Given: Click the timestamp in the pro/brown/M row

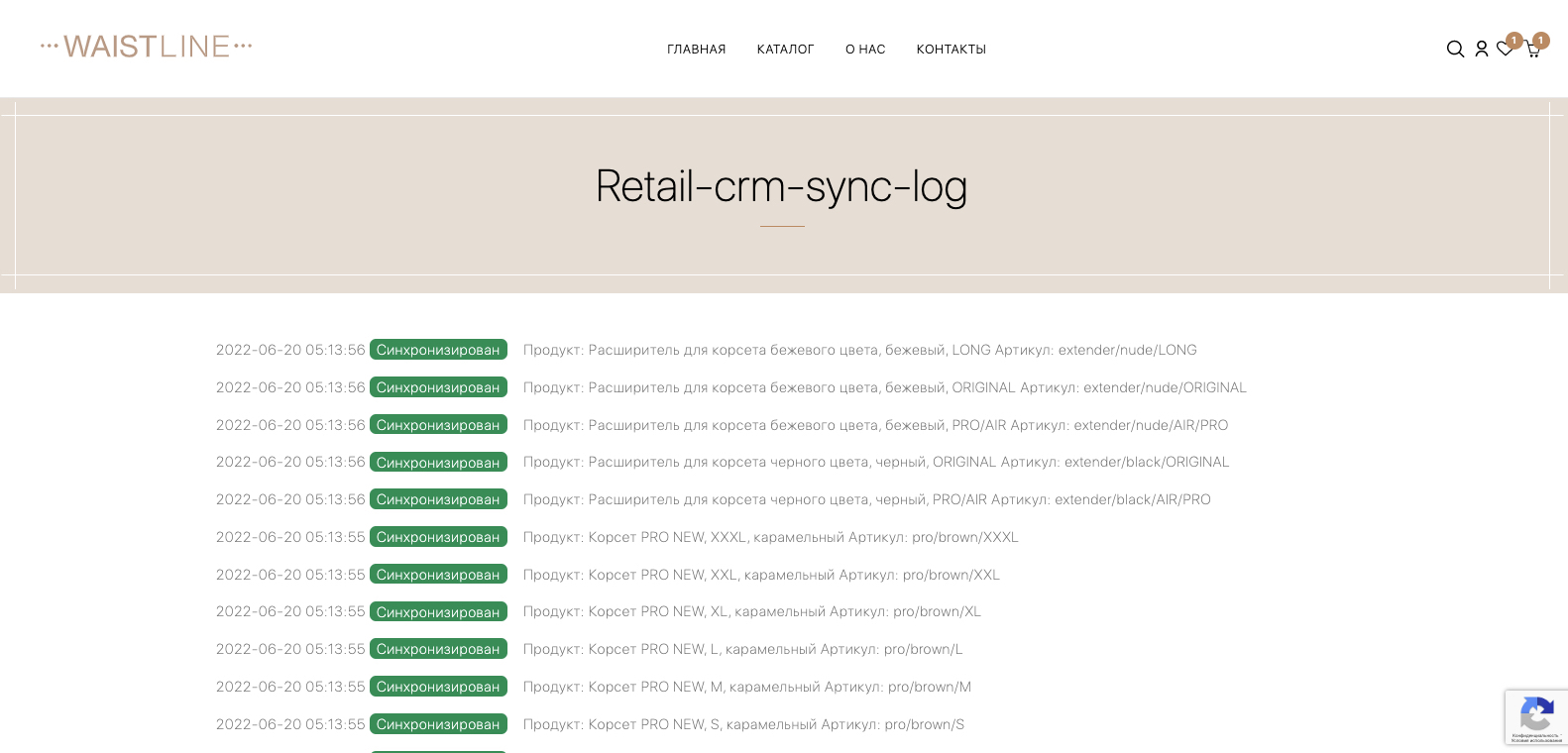Looking at the screenshot, I should [x=290, y=687].
